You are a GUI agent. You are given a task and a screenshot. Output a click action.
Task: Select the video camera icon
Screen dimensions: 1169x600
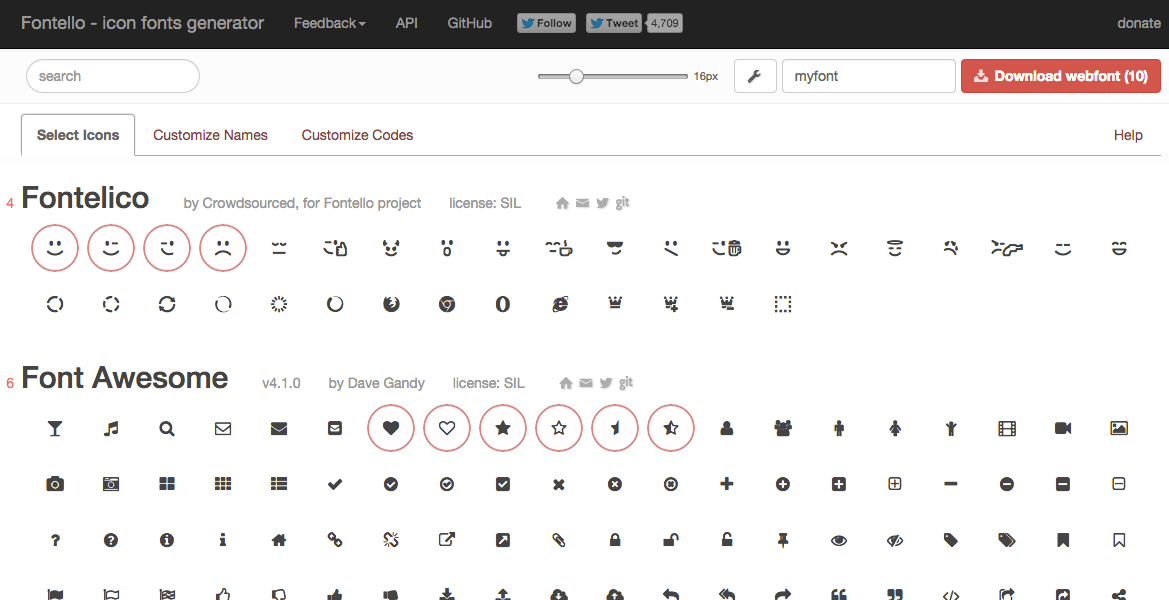pyautogui.click(x=1062, y=428)
